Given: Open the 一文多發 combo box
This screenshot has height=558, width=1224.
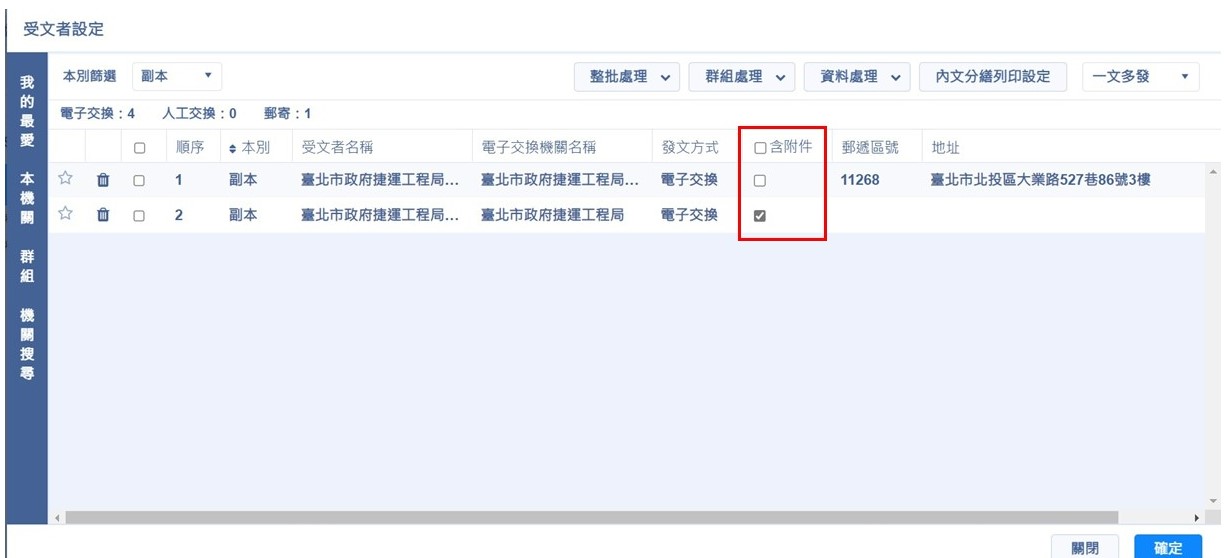Looking at the screenshot, I should tap(1140, 77).
